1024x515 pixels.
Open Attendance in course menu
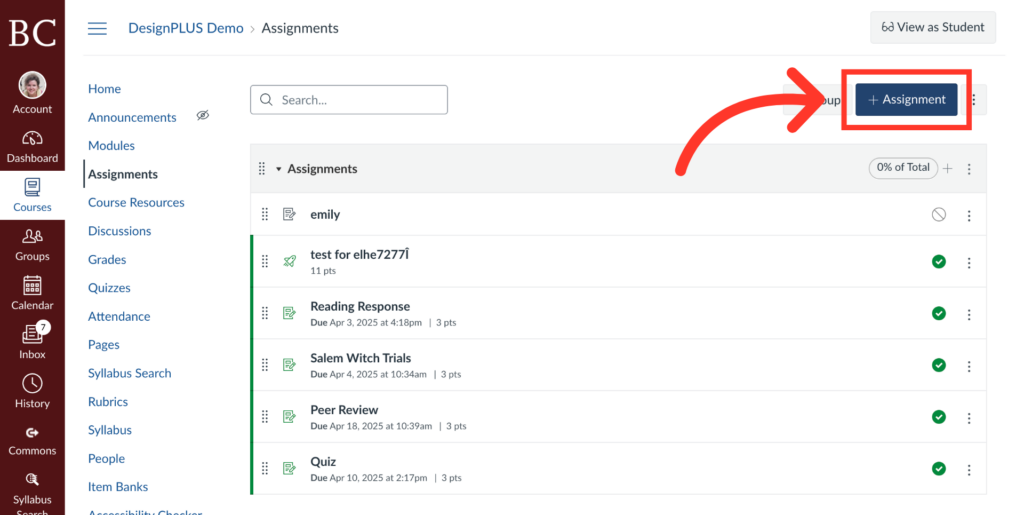tap(119, 317)
